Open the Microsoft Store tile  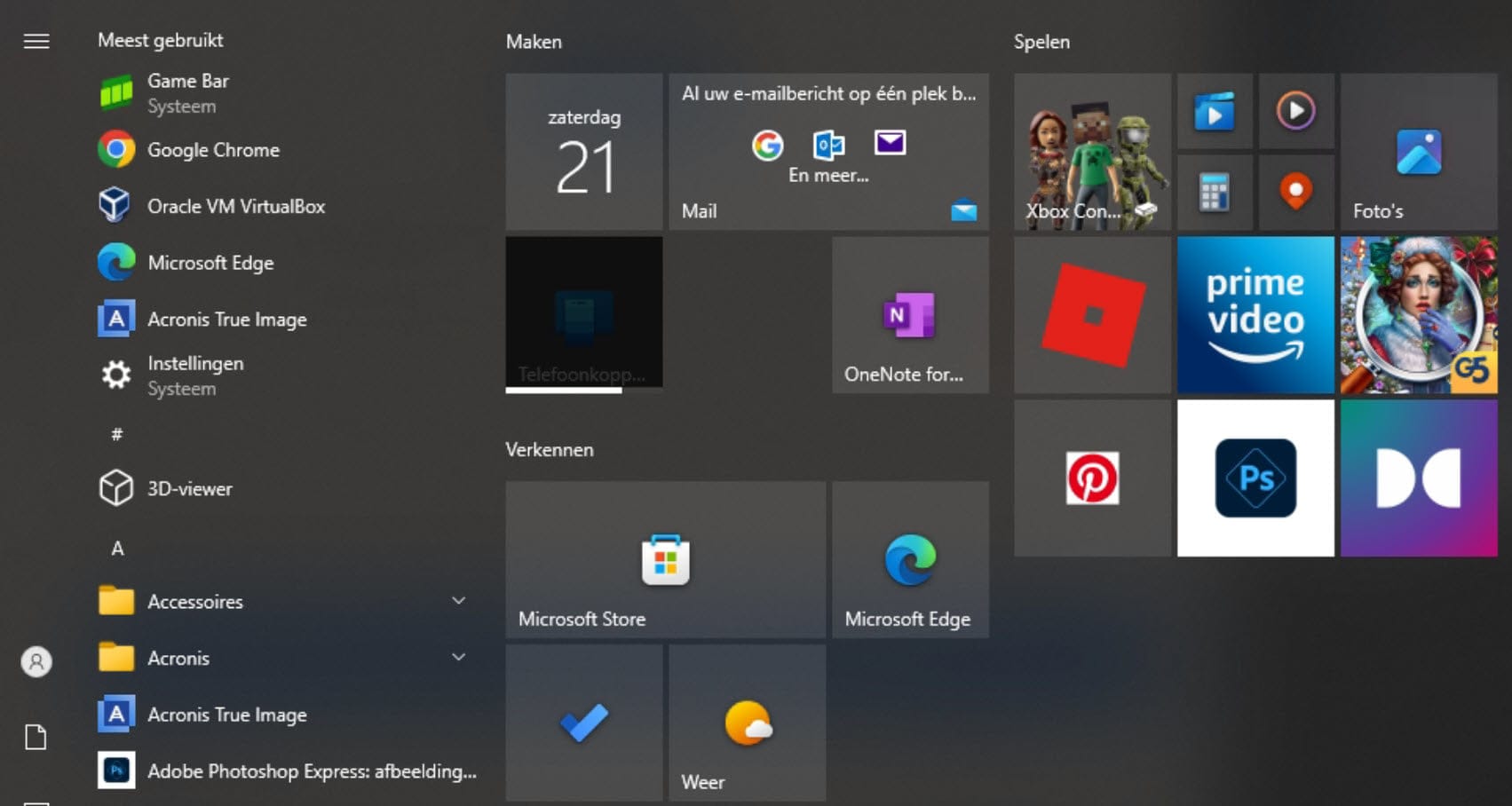point(666,560)
